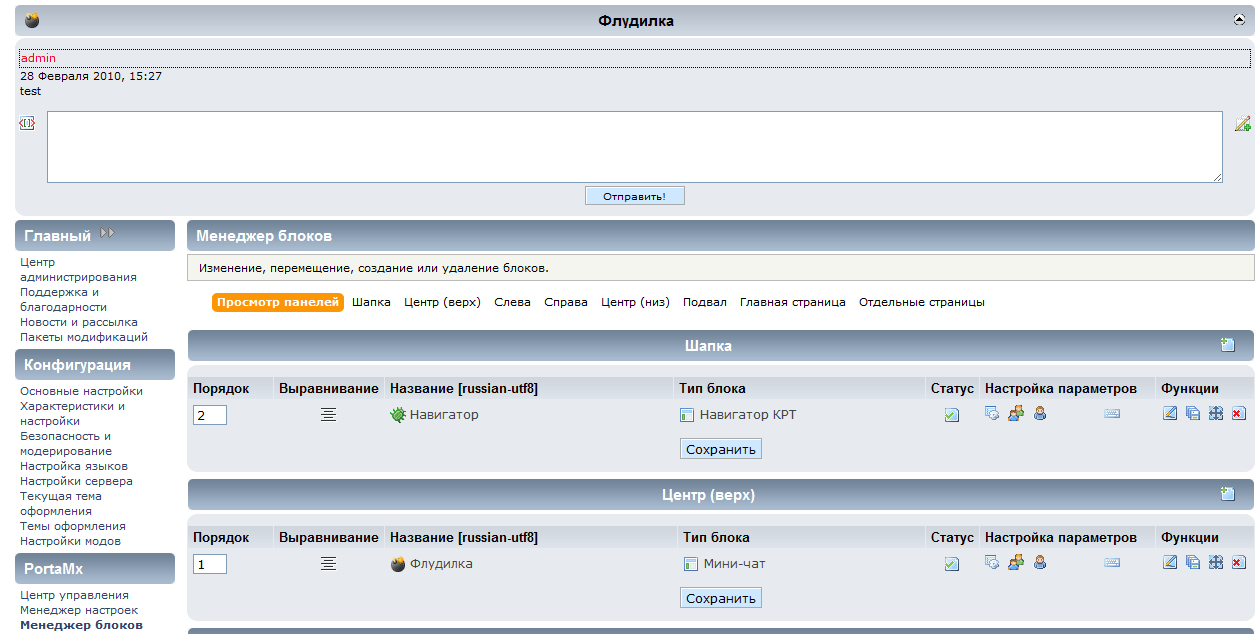Change text alignment of Навигатор block
1259x634 pixels.
click(x=328, y=414)
